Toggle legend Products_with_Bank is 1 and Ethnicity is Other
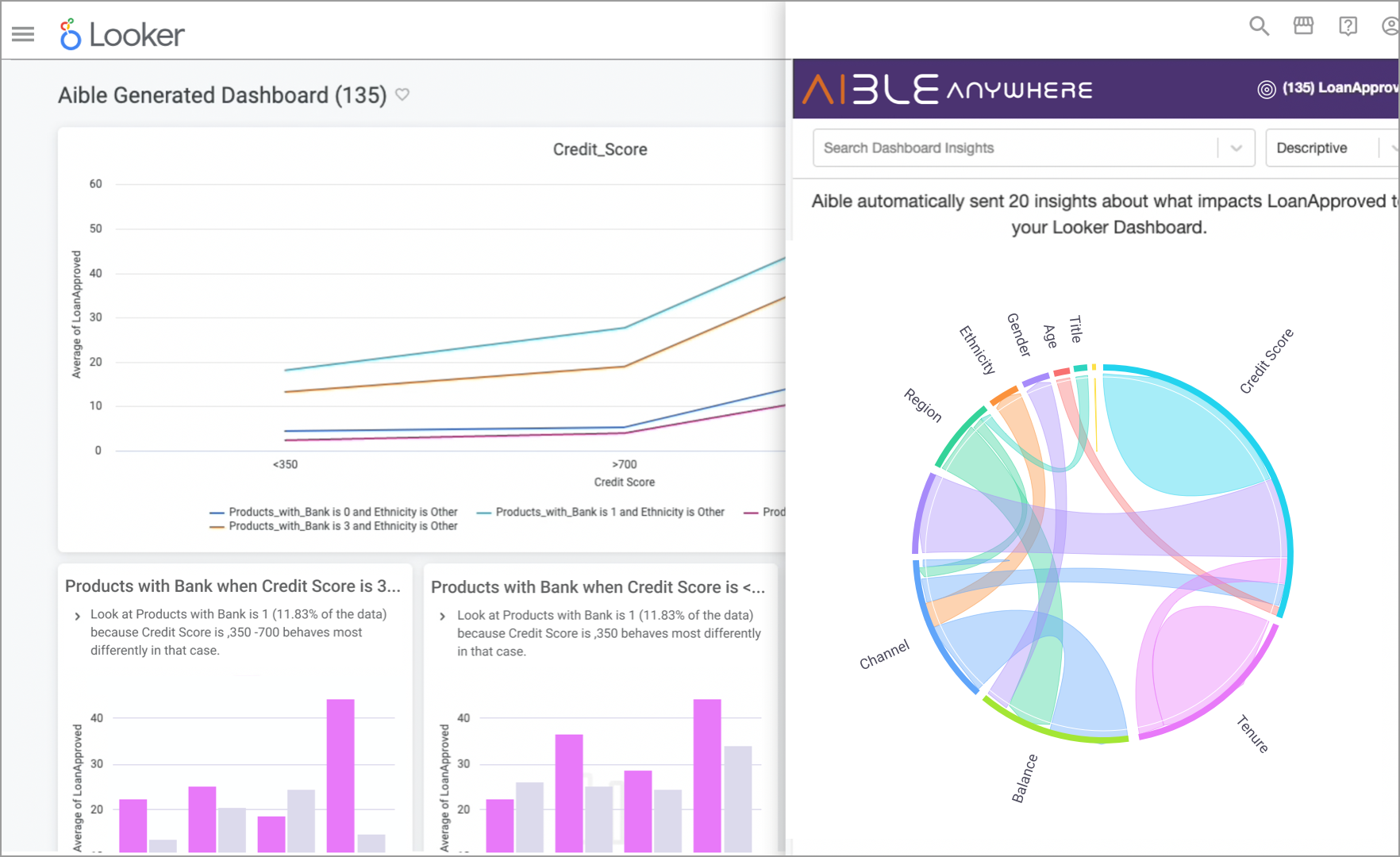Image resolution: width=1400 pixels, height=857 pixels. pyautogui.click(x=601, y=512)
